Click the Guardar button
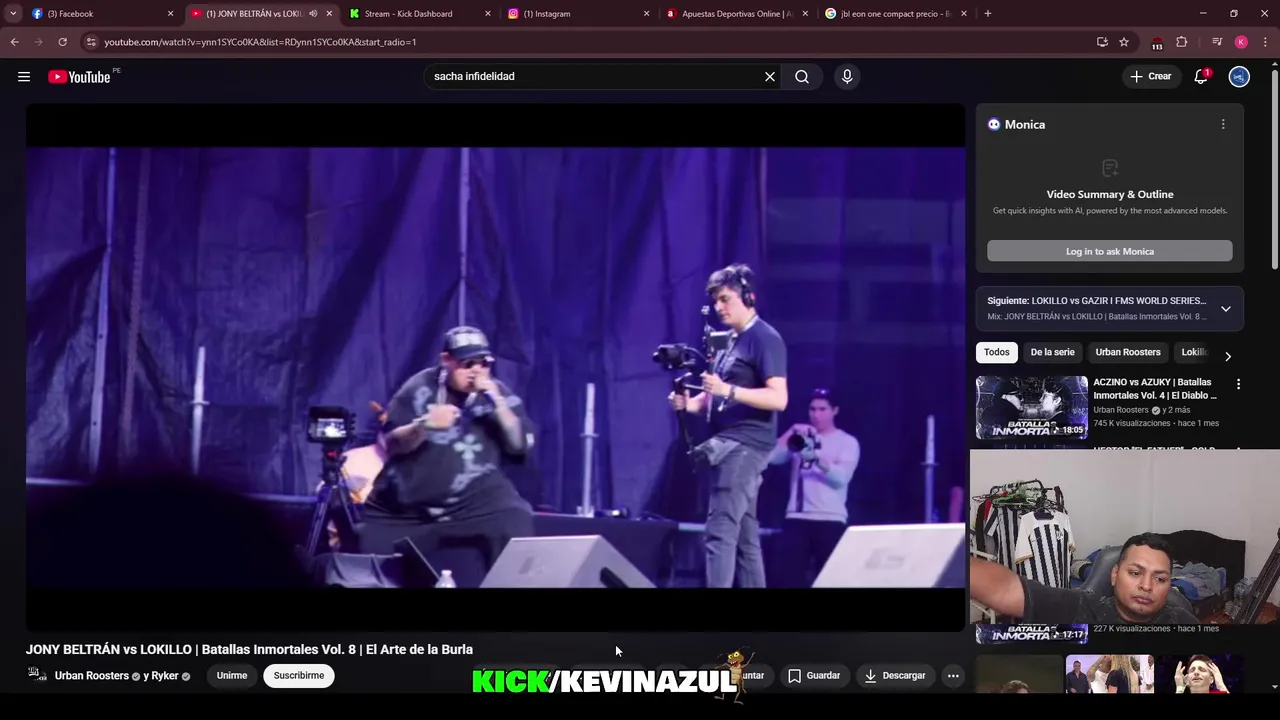This screenshot has height=720, width=1280. [x=814, y=676]
